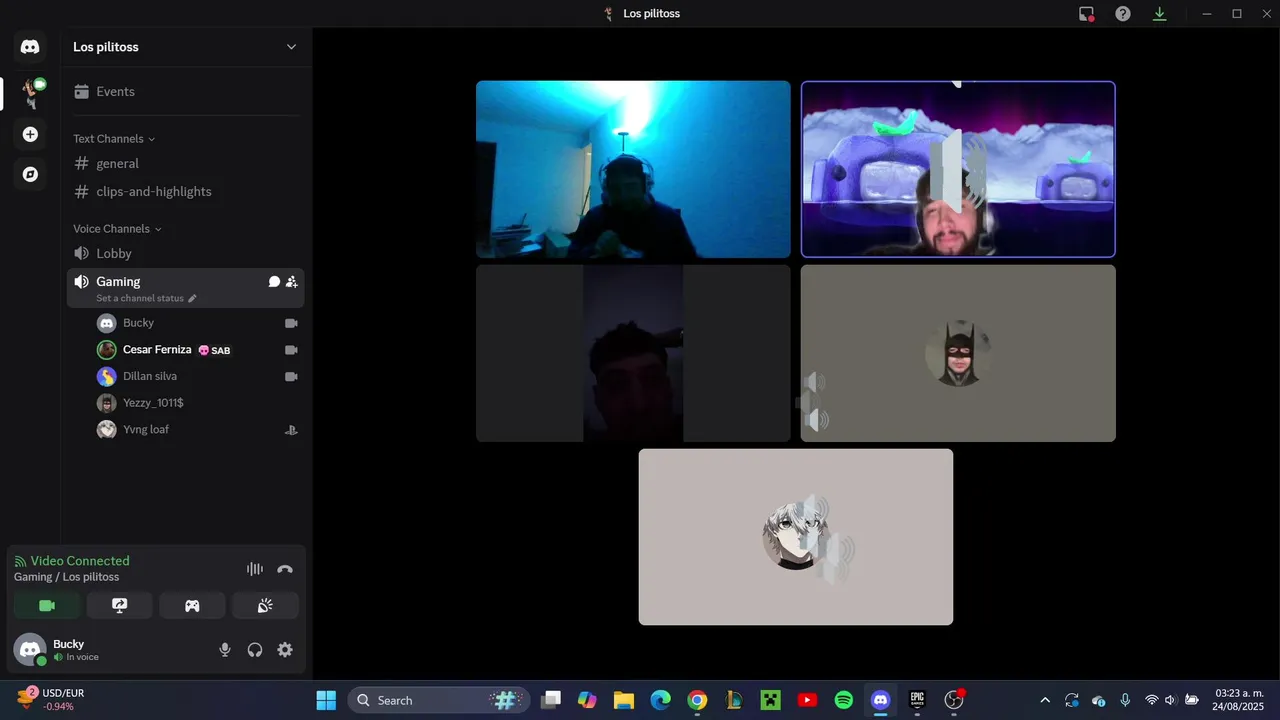
Task: Open Discord direct messages home icon
Action: 30,47
